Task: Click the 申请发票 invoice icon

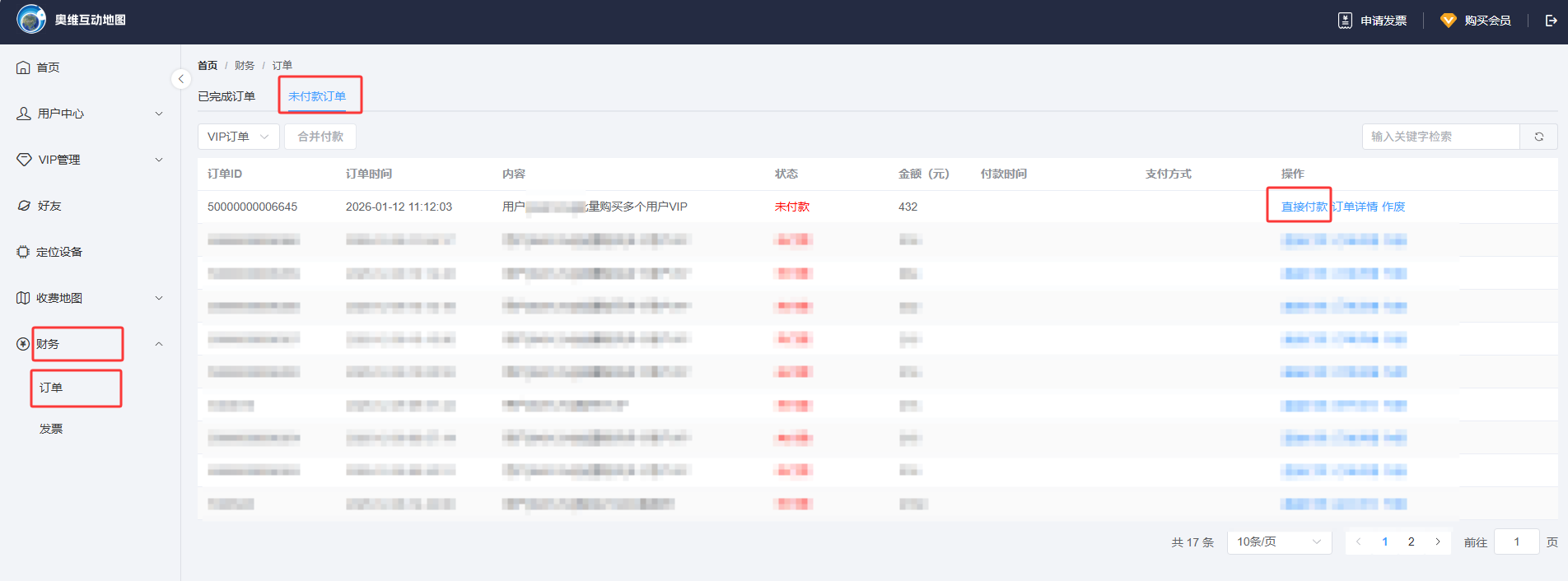Action: pyautogui.click(x=1345, y=21)
